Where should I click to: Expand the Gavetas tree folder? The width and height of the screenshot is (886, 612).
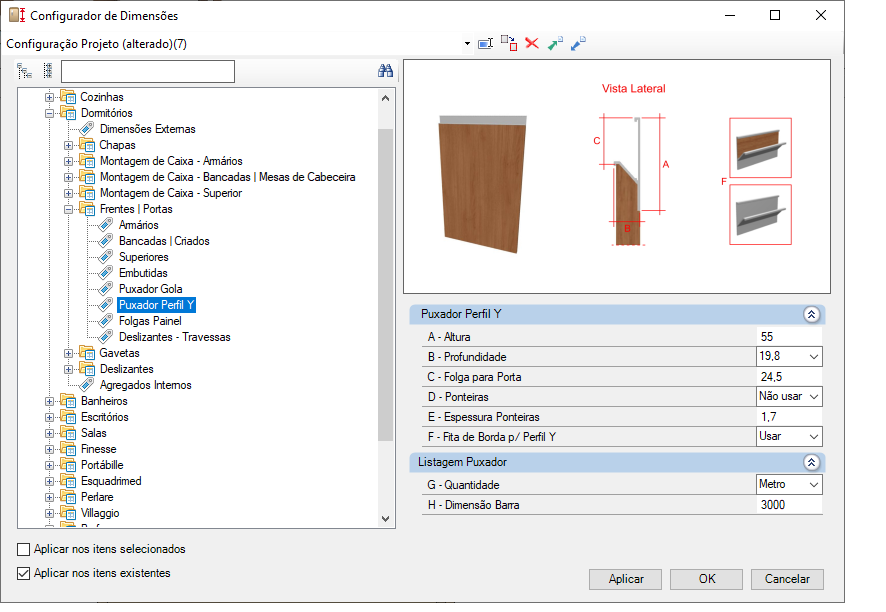coord(68,354)
